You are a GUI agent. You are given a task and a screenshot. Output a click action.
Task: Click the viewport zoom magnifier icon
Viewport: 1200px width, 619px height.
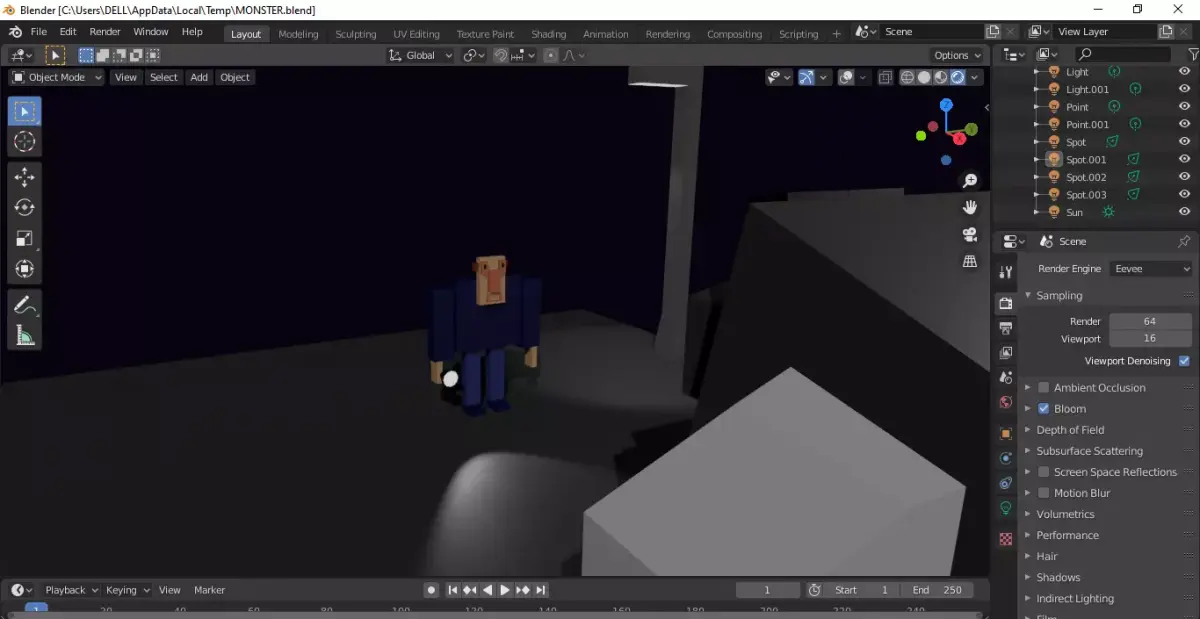pyautogui.click(x=969, y=181)
